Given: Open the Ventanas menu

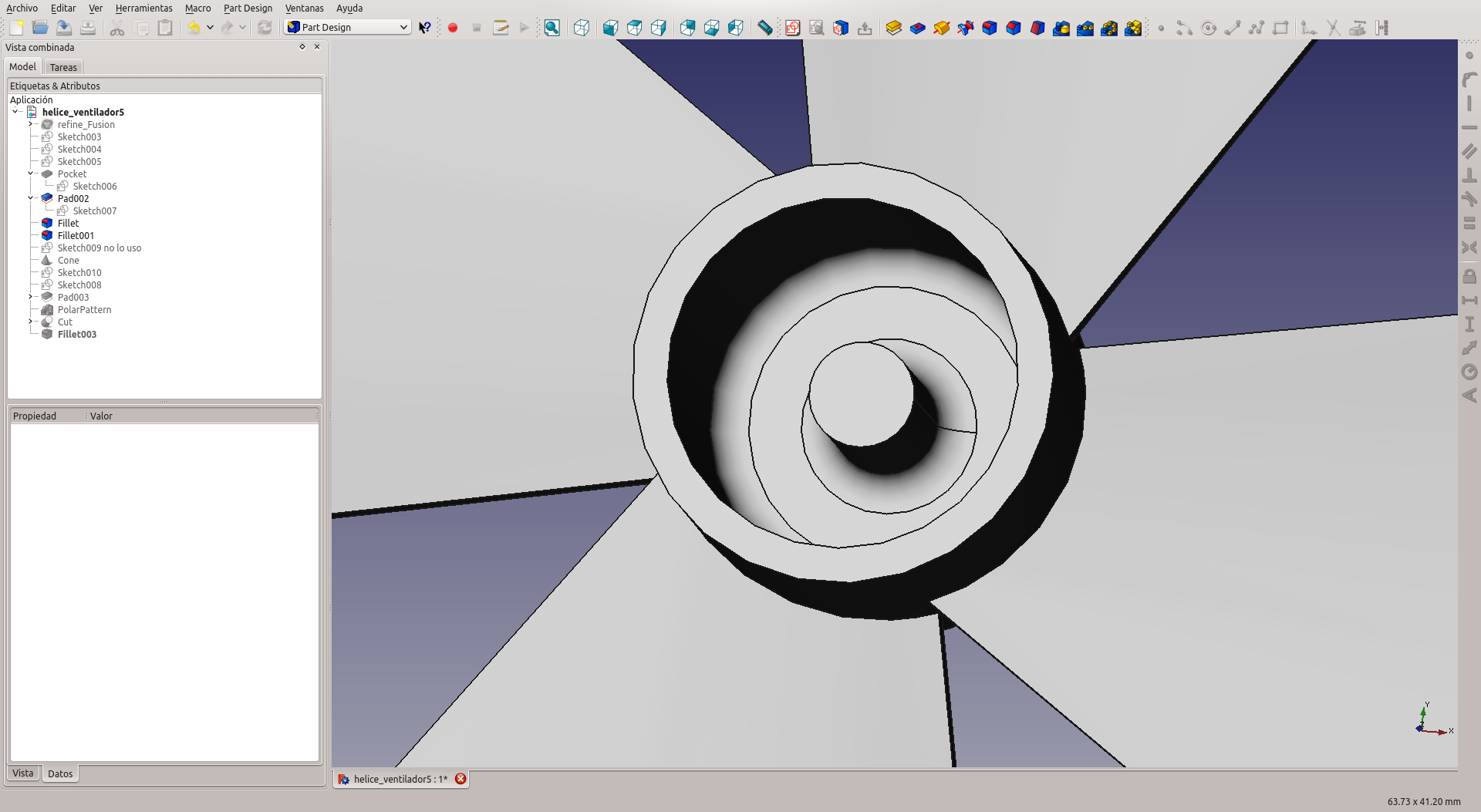Looking at the screenshot, I should (x=304, y=8).
